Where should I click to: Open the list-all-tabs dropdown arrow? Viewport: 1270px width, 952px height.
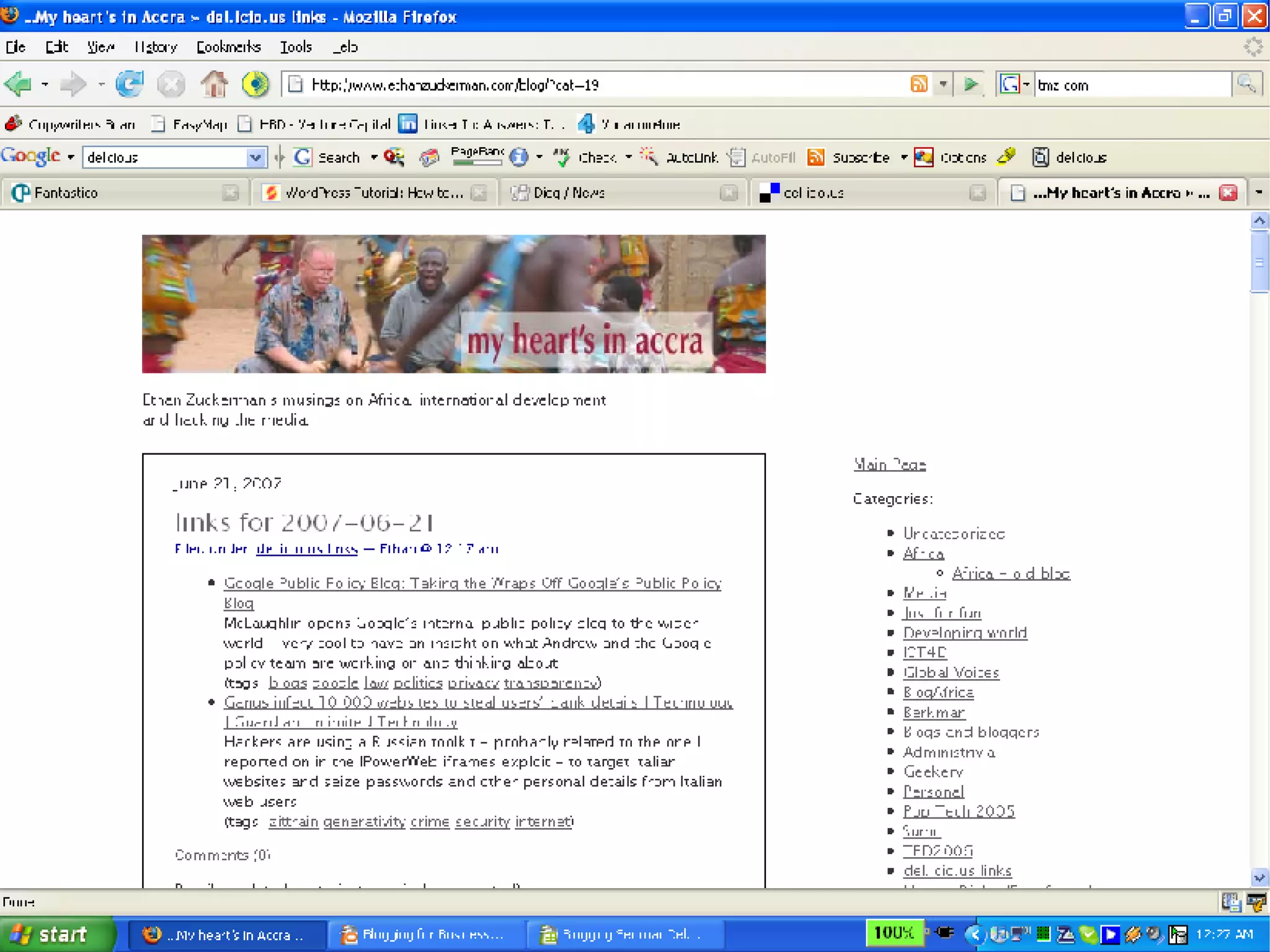point(1259,192)
